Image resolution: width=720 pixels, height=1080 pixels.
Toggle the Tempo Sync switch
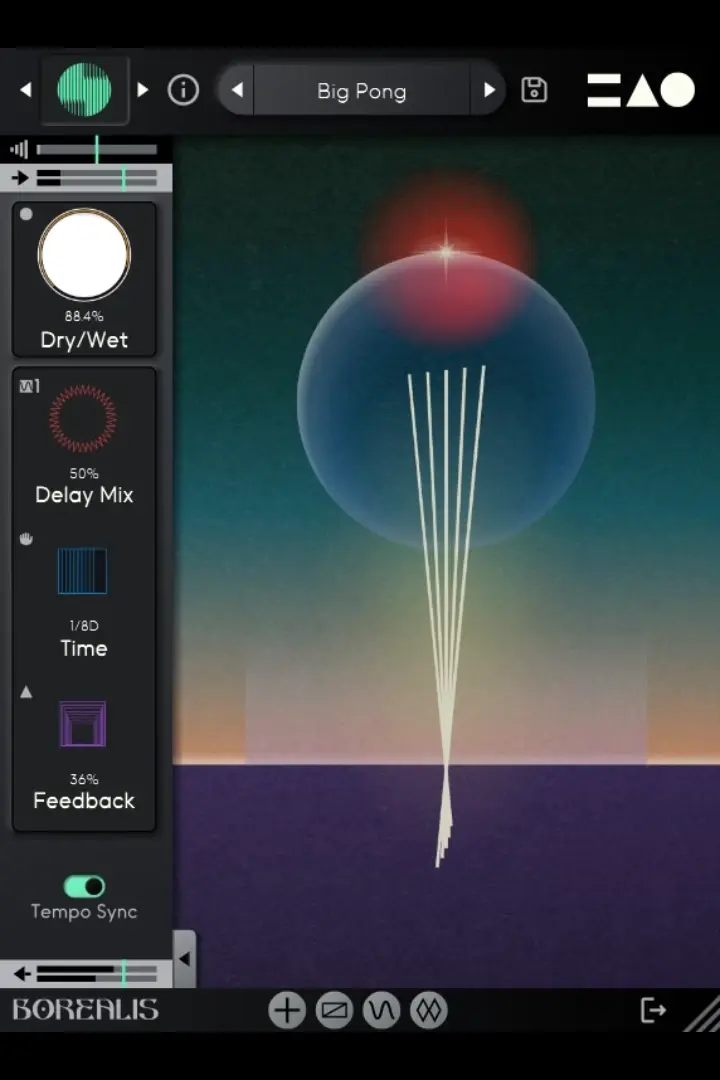pyautogui.click(x=84, y=886)
